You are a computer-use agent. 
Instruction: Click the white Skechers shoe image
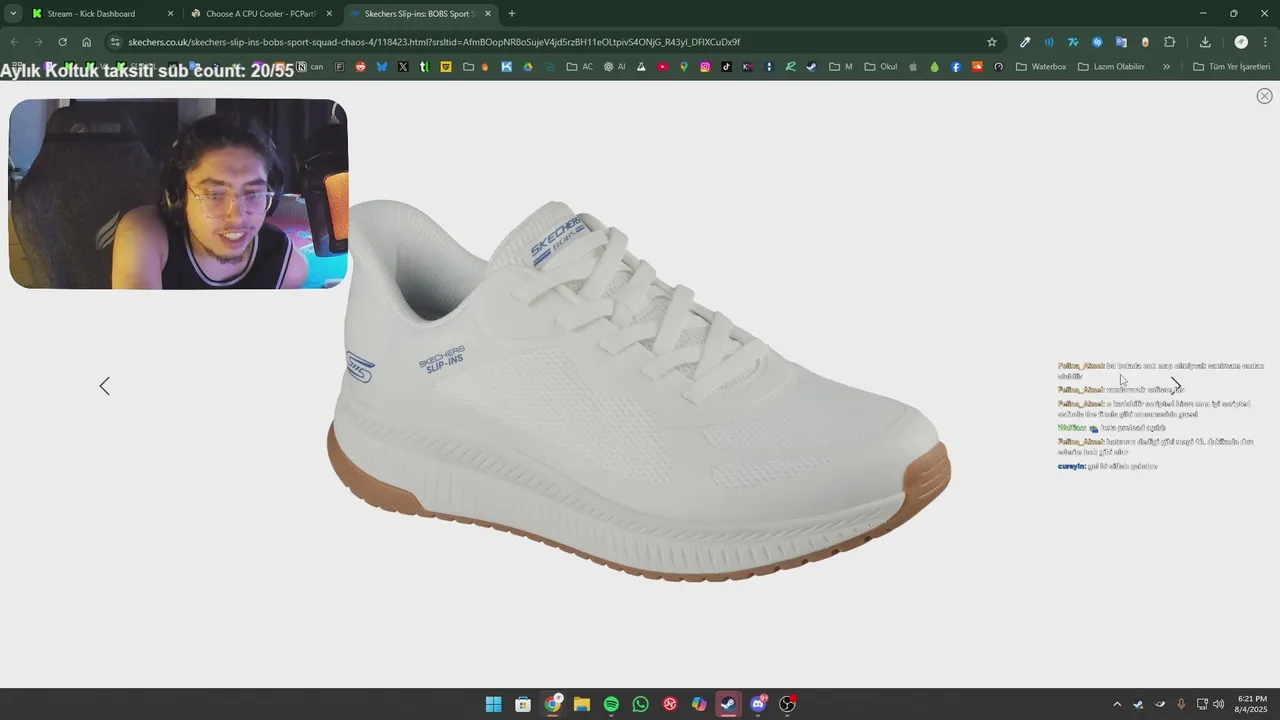(638, 390)
